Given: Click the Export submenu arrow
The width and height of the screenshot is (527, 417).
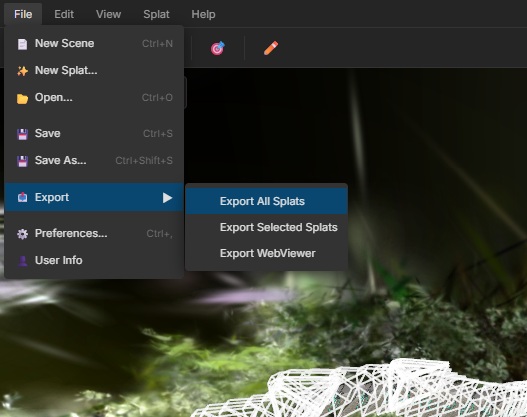Looking at the screenshot, I should coord(167,198).
